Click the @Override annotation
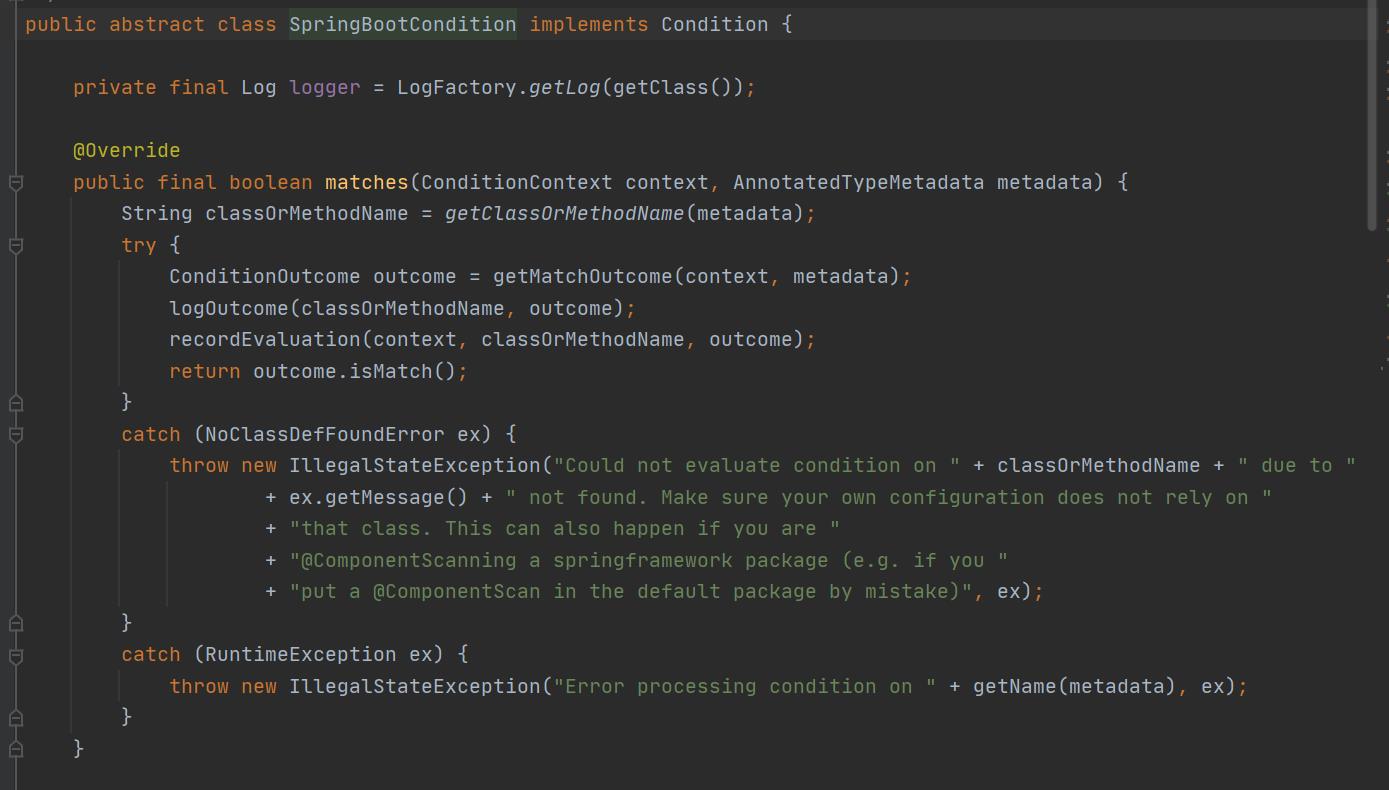Viewport: 1389px width, 790px height. pyautogui.click(x=127, y=150)
